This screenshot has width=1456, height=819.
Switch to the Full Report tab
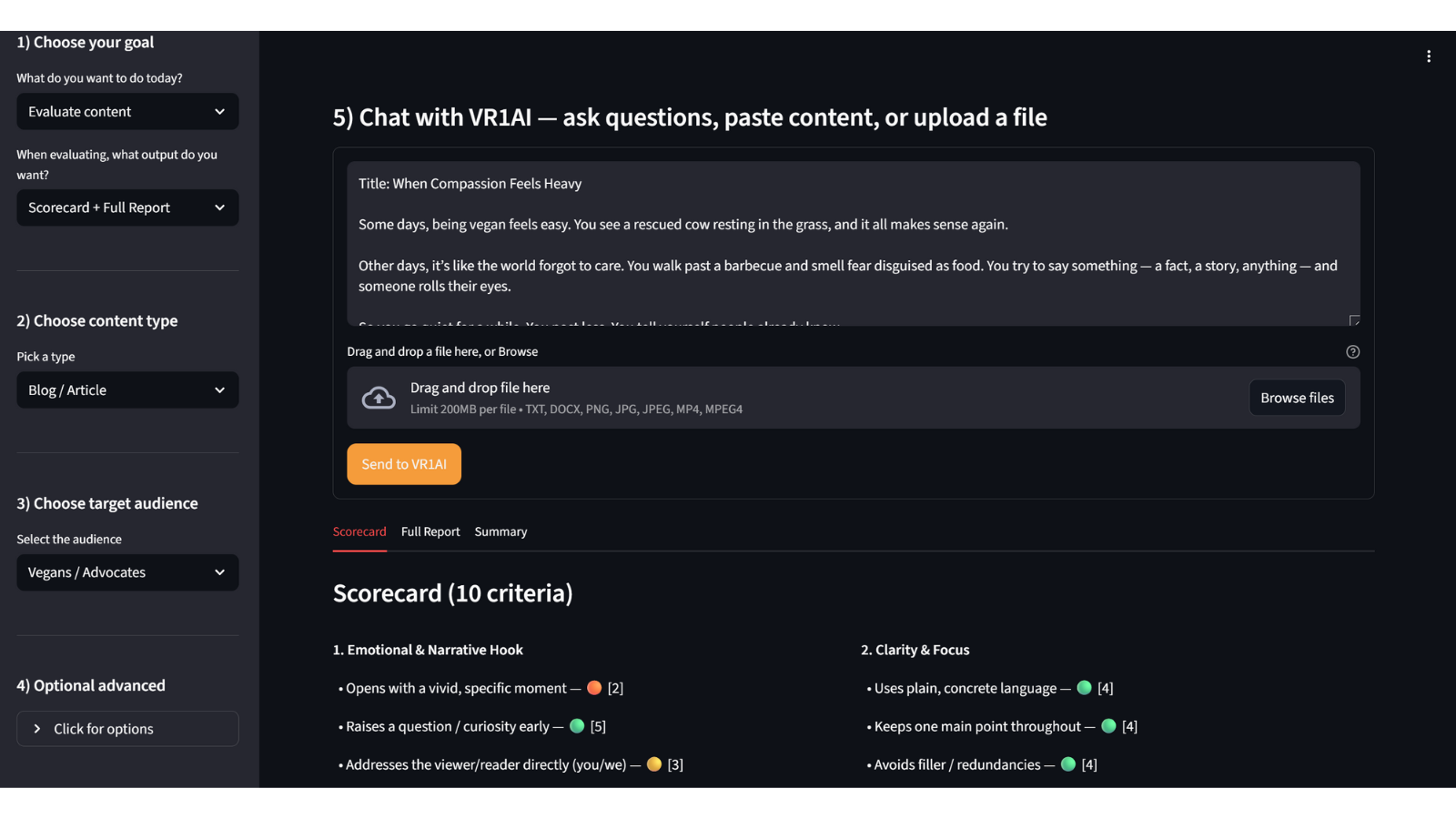[430, 531]
